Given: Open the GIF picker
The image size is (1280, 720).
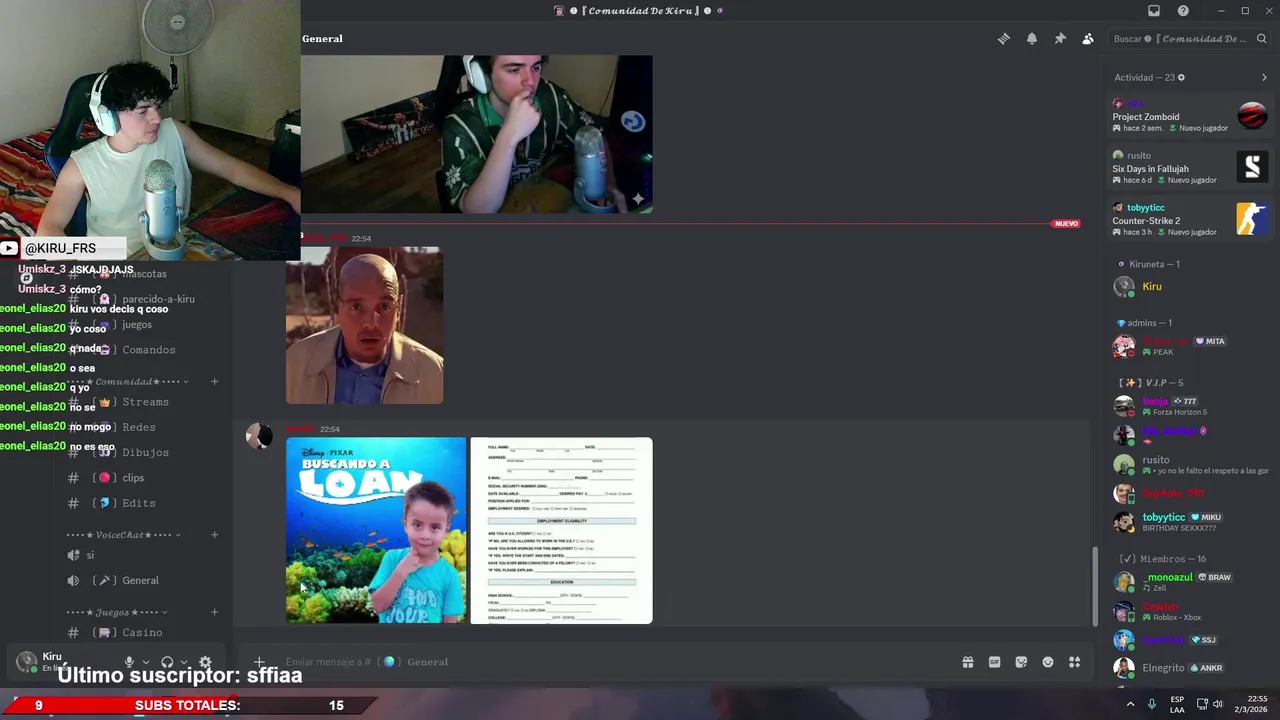Looking at the screenshot, I should pos(995,662).
